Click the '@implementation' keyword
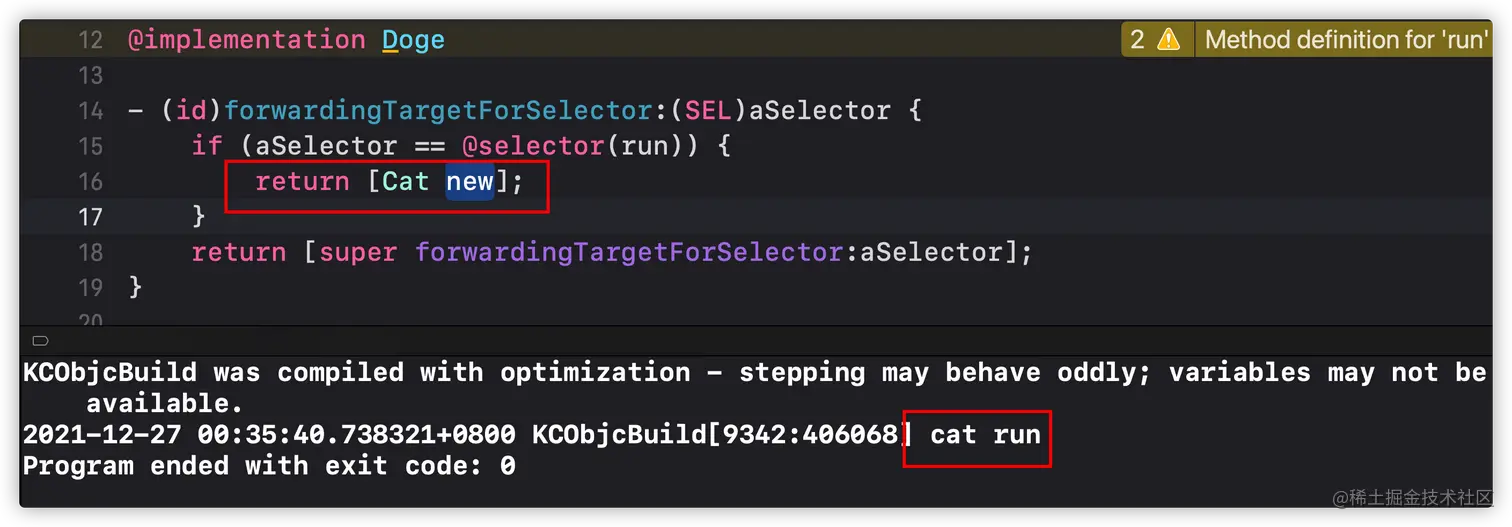The width and height of the screenshot is (1512, 527). pos(246,40)
